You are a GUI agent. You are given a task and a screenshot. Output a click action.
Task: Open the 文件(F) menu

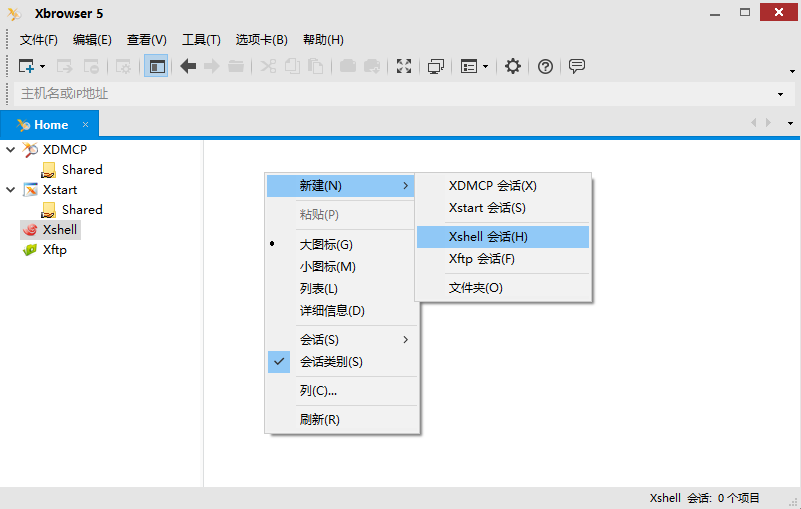pos(38,40)
